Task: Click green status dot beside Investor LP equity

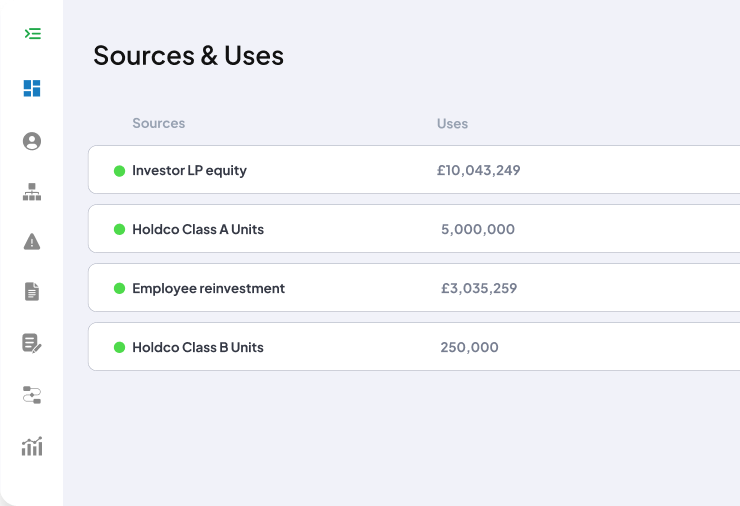Action: (119, 170)
